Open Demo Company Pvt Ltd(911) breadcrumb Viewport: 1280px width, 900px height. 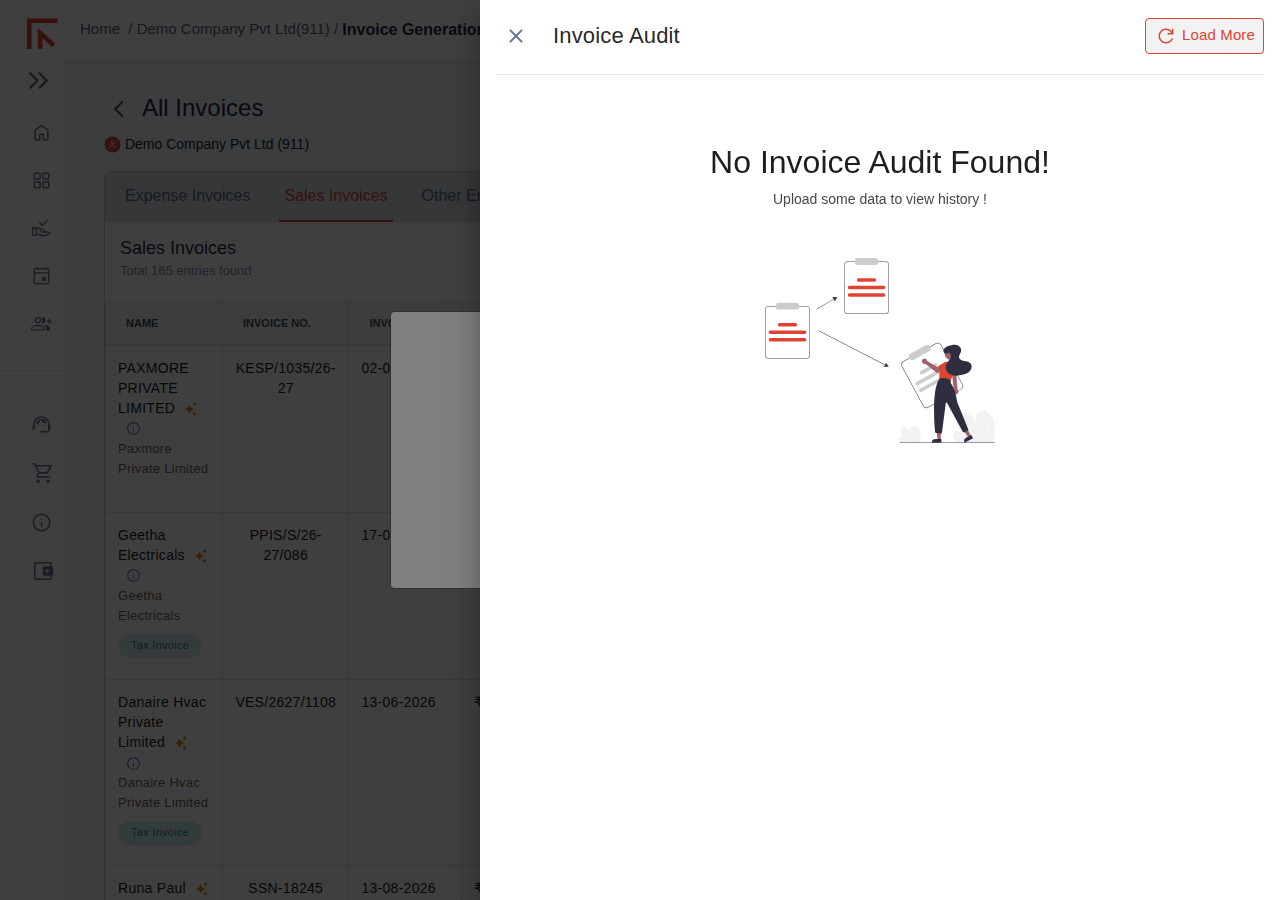click(233, 29)
